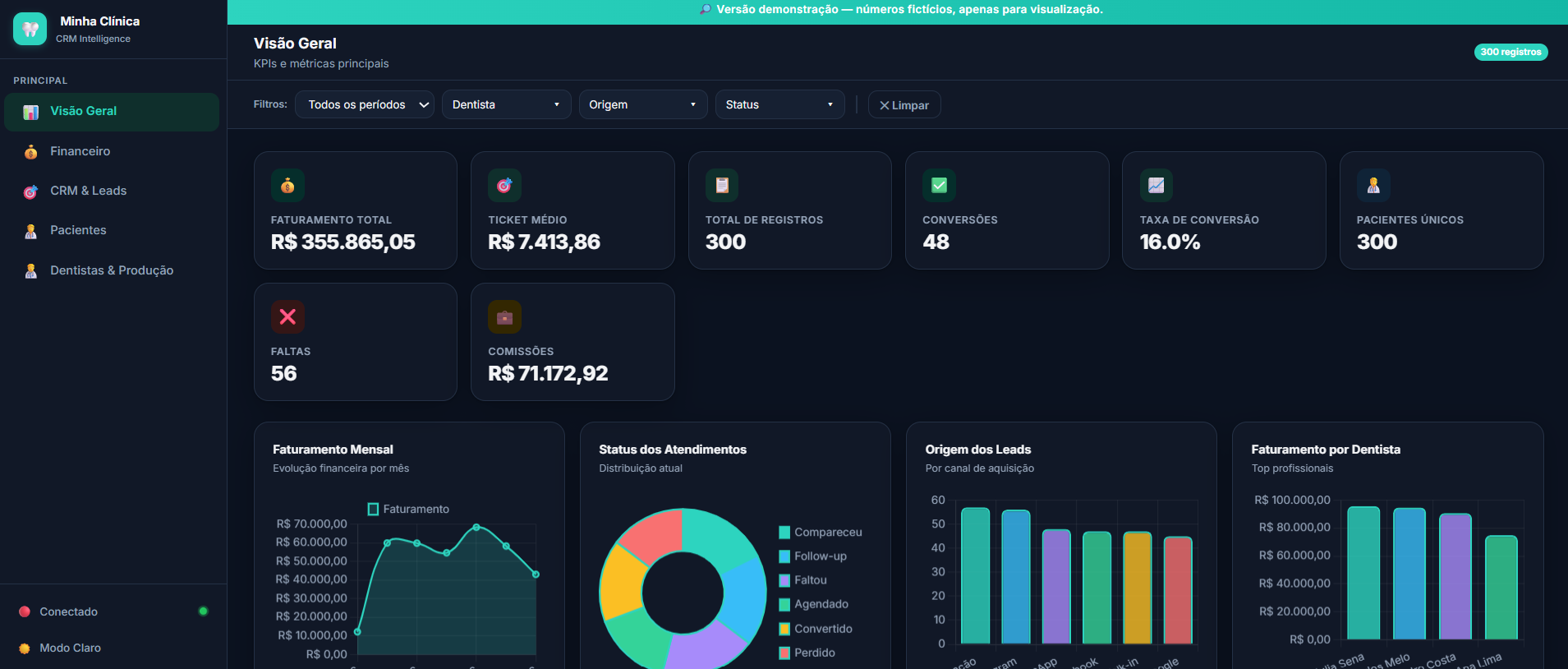Toggle Convertido legend in status chart
This screenshot has height=669, width=1568.
pyautogui.click(x=784, y=629)
